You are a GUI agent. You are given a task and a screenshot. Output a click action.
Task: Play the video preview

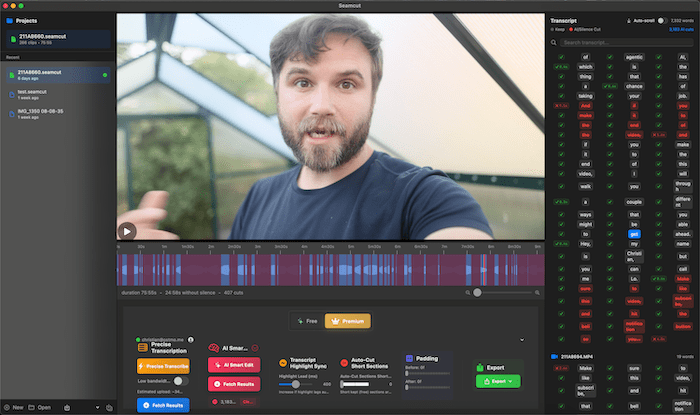tap(126, 231)
